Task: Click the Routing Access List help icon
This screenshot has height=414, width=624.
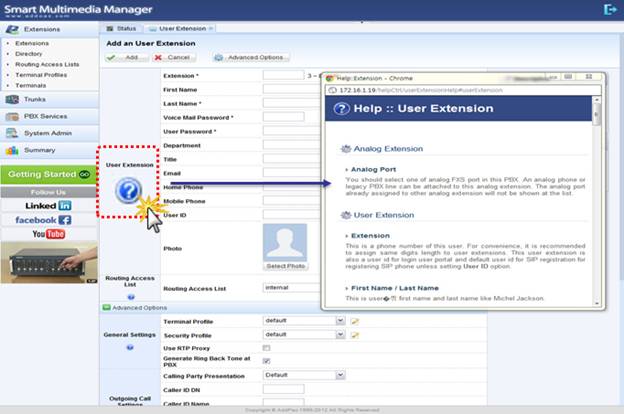Action: click(131, 297)
